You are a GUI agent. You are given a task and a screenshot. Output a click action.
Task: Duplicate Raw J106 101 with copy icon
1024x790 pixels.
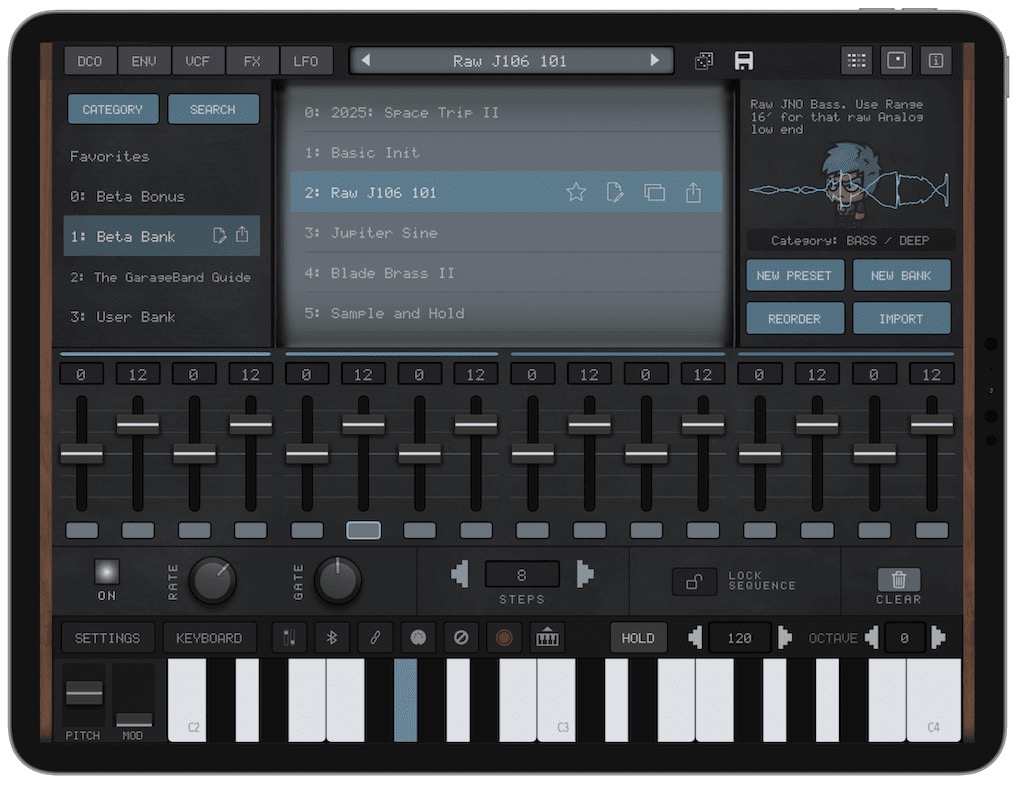click(x=654, y=193)
